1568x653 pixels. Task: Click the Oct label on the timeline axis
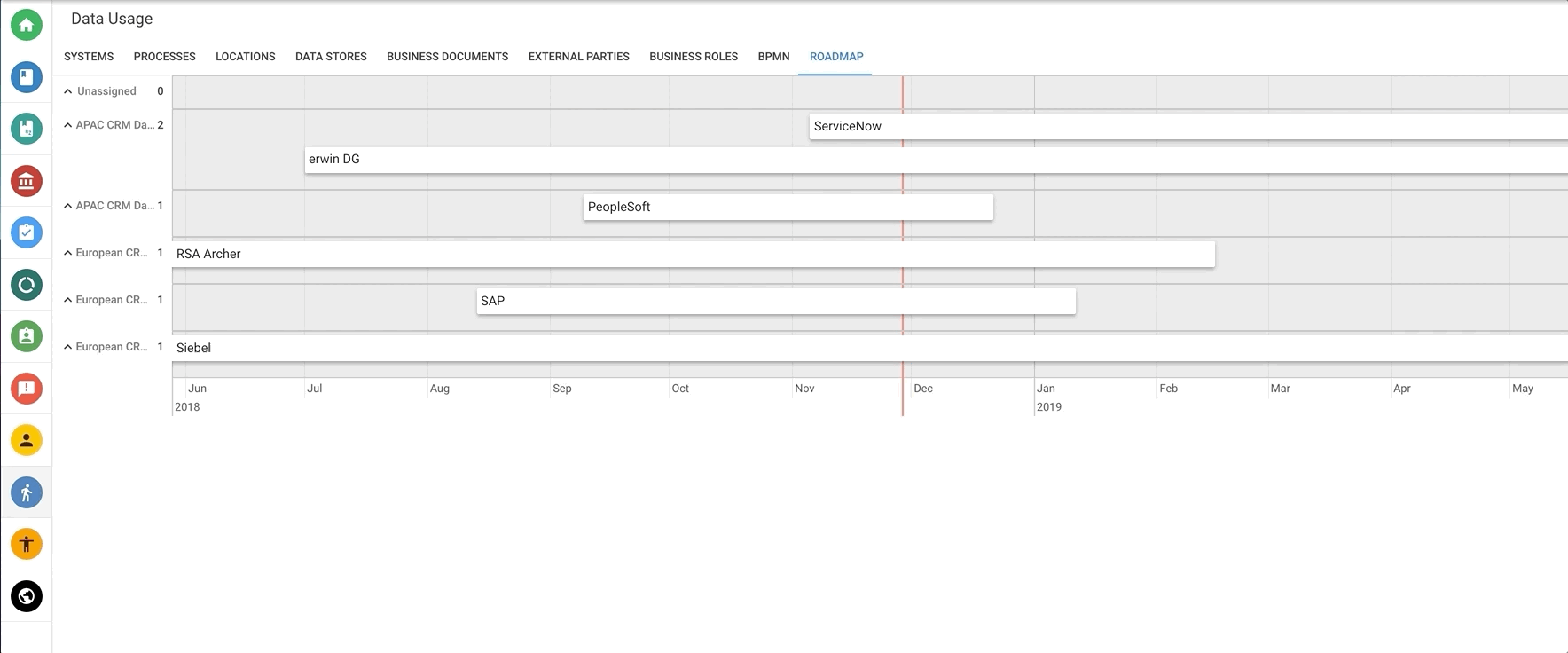coord(680,389)
